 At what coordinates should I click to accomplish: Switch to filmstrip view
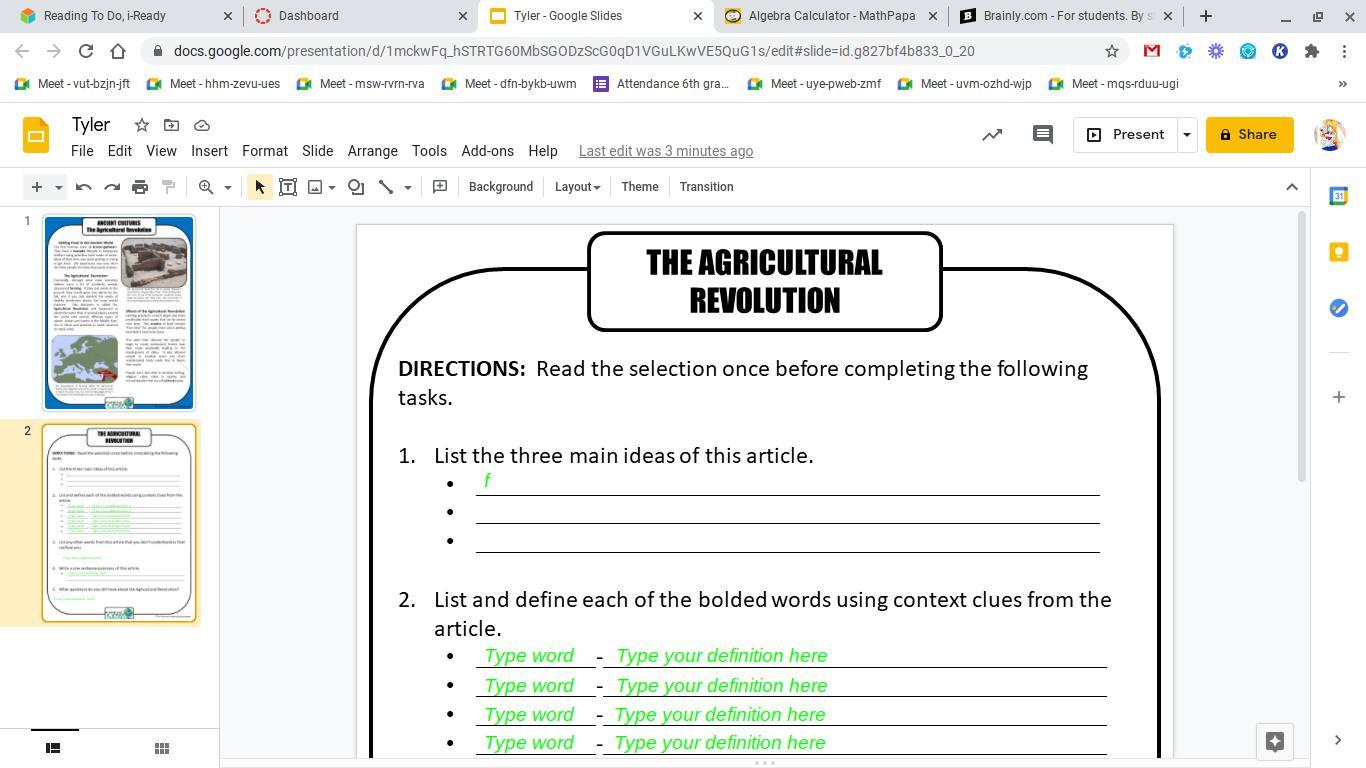point(54,747)
